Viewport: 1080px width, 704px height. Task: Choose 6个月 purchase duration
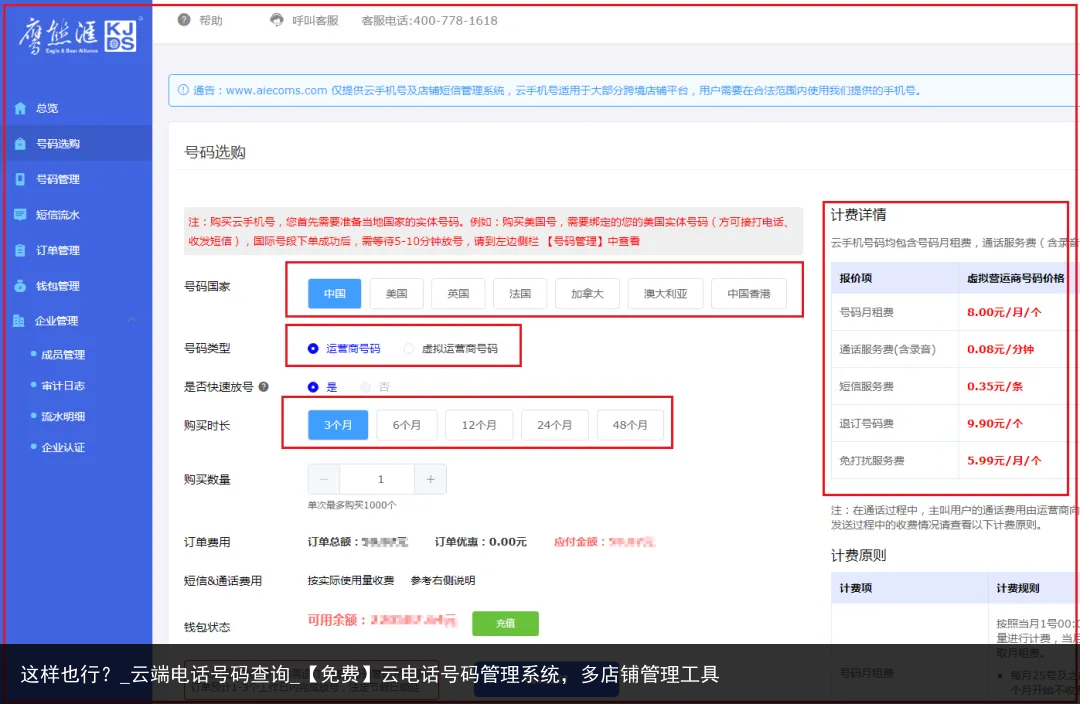click(x=406, y=425)
